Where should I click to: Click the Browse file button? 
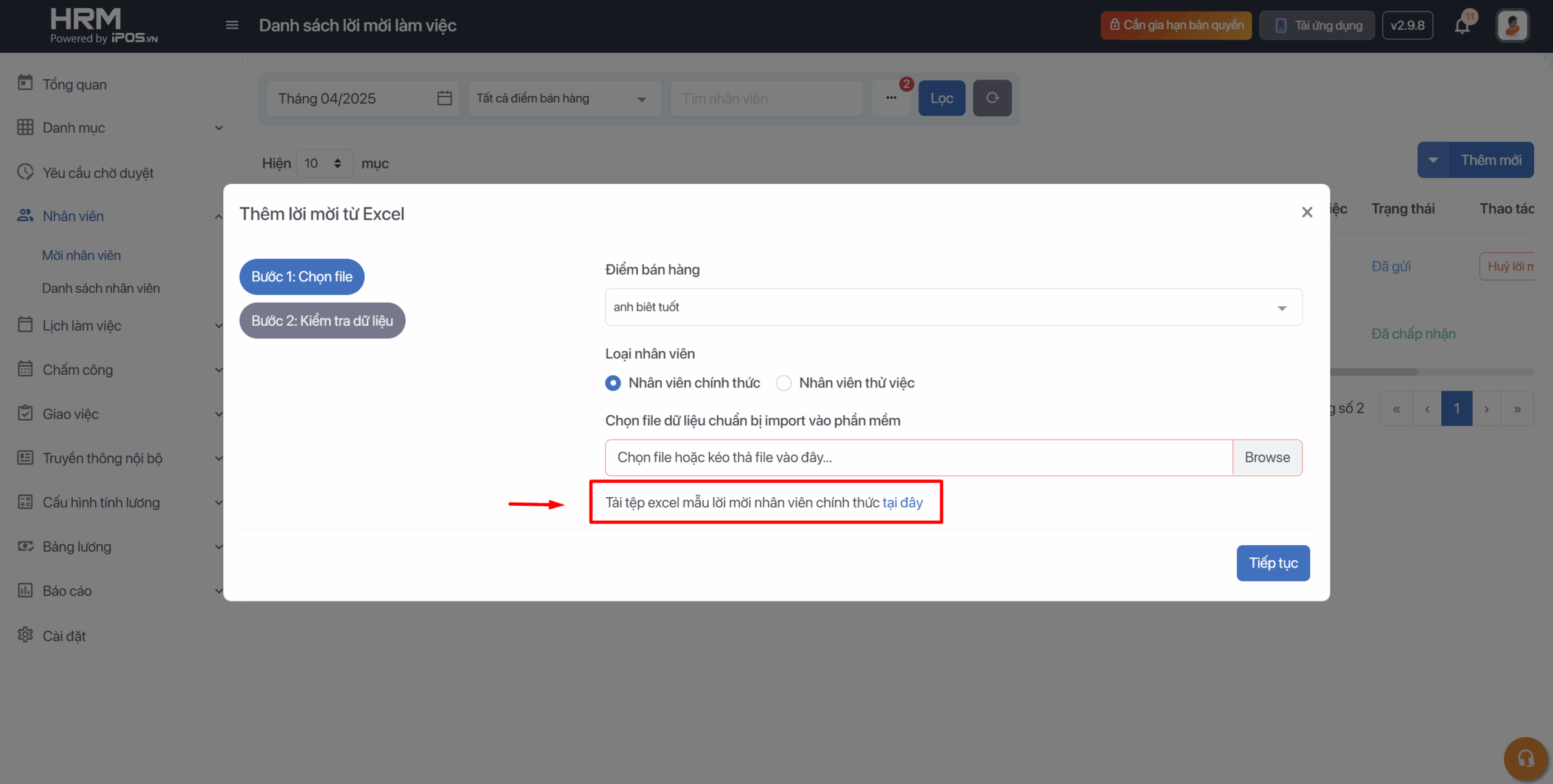(x=1267, y=458)
